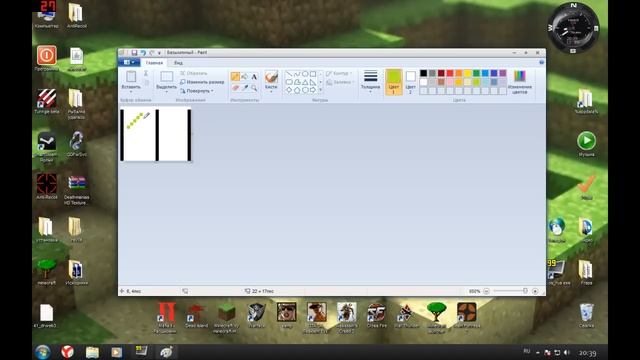Expand the Brushes (Кисти) dropdown arrow

271,92
